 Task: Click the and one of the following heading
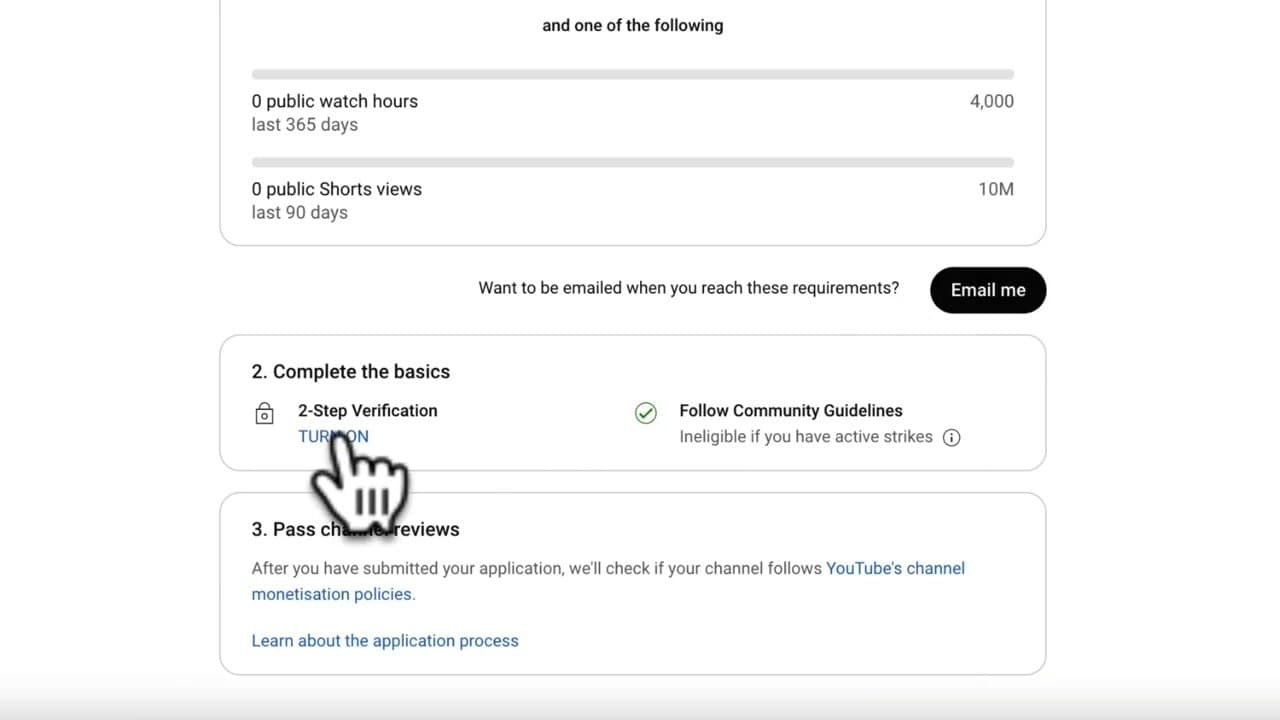(x=632, y=25)
